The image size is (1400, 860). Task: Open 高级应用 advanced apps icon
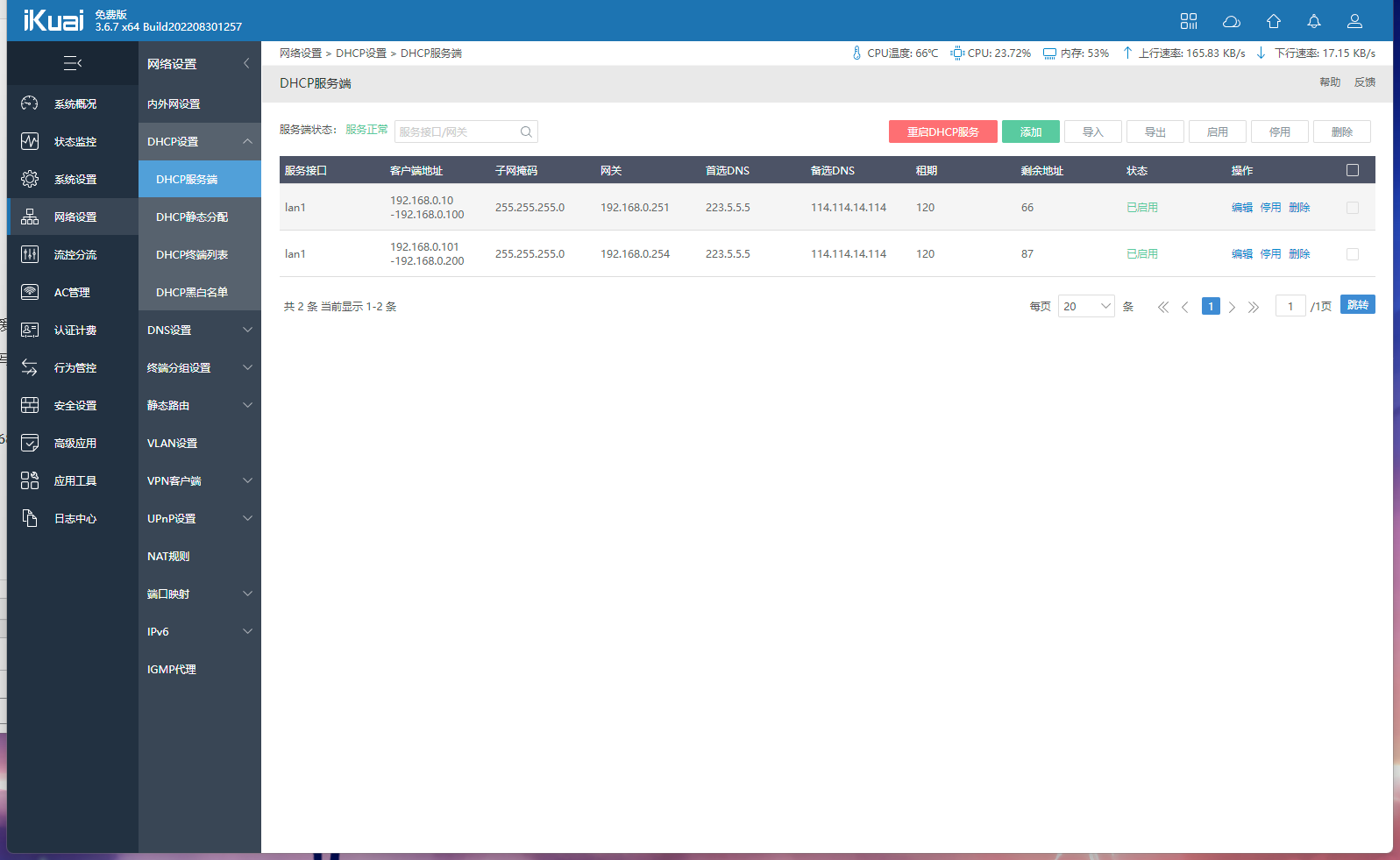pos(30,443)
